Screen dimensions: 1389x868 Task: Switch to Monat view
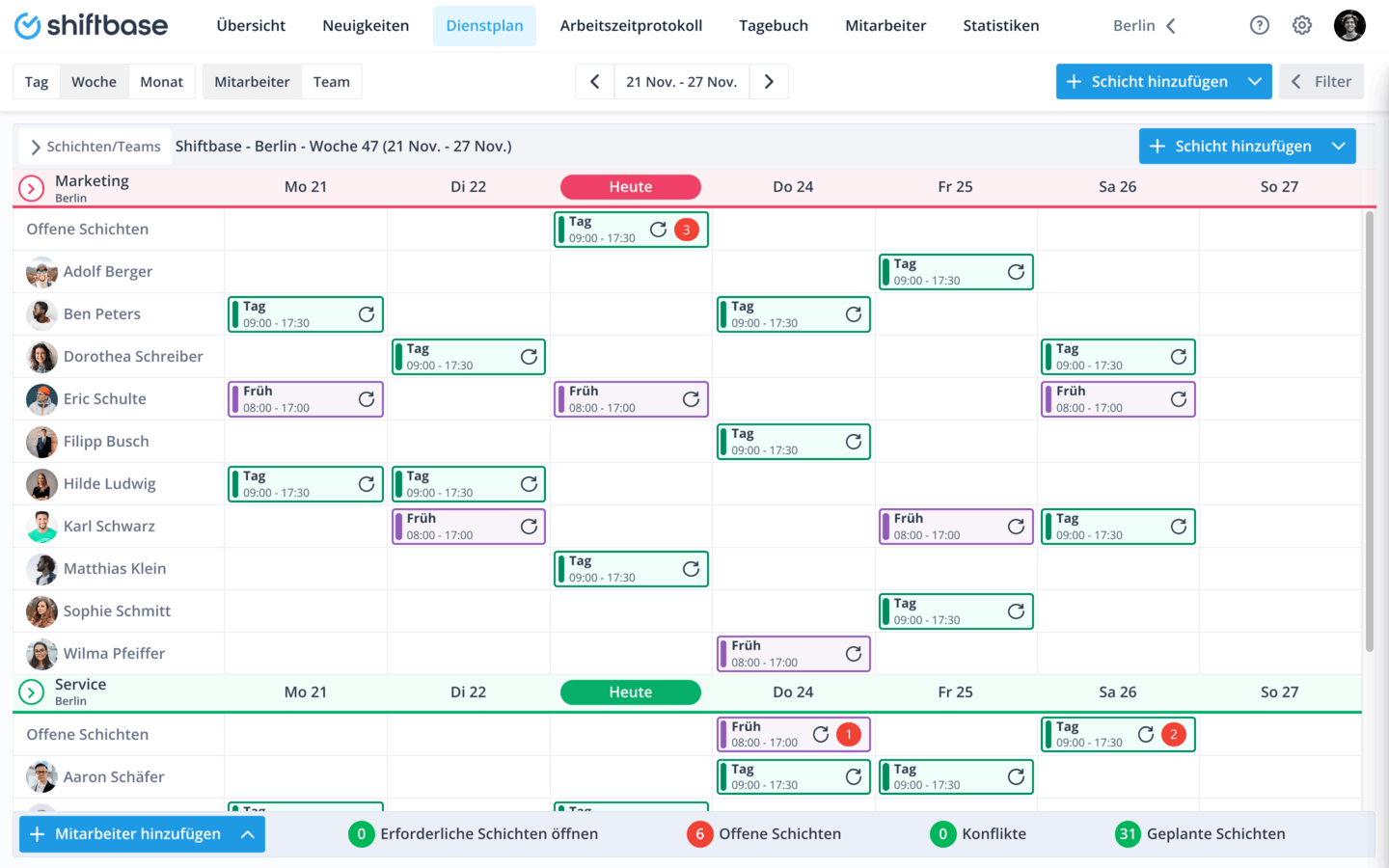[161, 82]
